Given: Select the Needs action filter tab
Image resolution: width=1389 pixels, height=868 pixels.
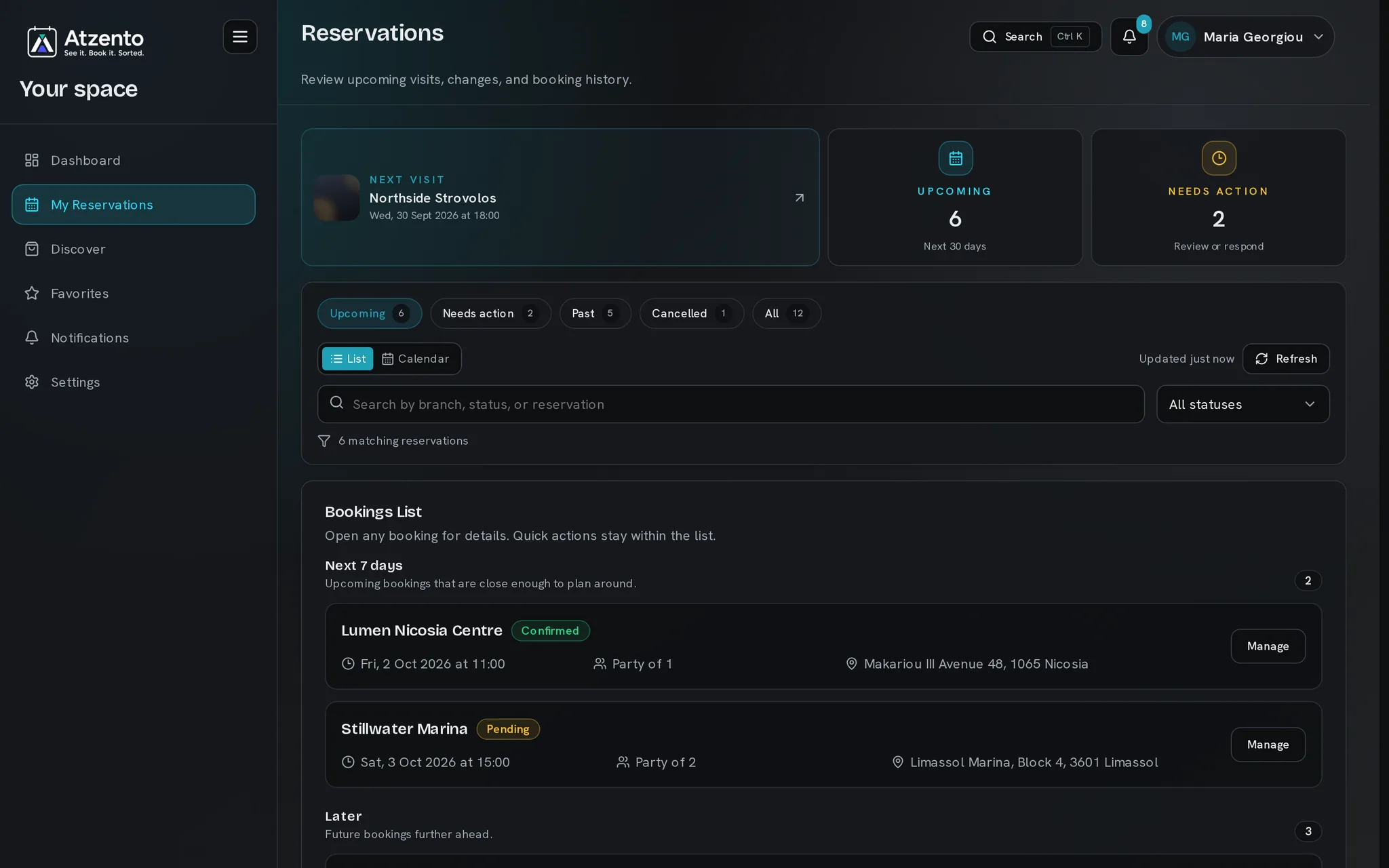Looking at the screenshot, I should [490, 313].
